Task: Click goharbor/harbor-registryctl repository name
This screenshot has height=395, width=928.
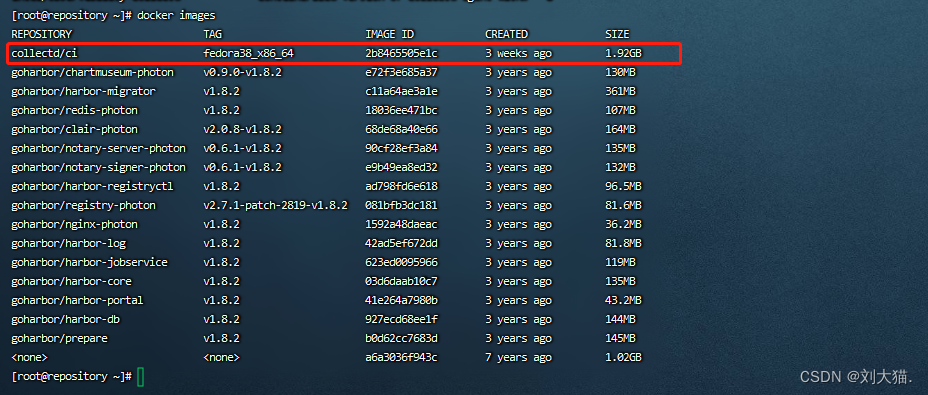Action: tap(92, 186)
